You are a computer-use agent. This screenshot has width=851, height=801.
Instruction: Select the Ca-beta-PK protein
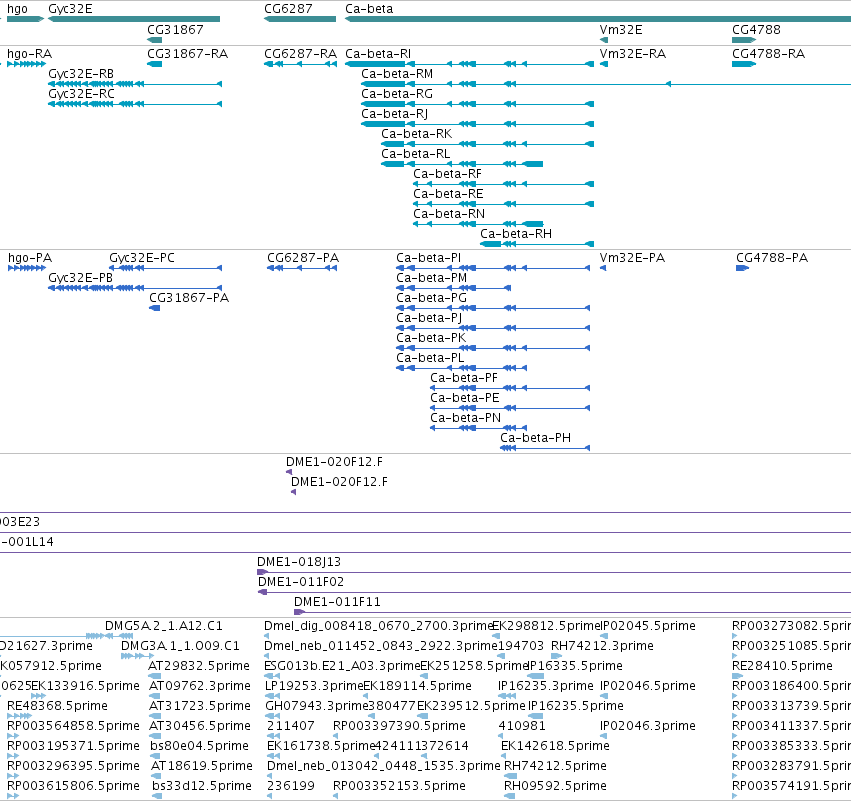[x=493, y=348]
